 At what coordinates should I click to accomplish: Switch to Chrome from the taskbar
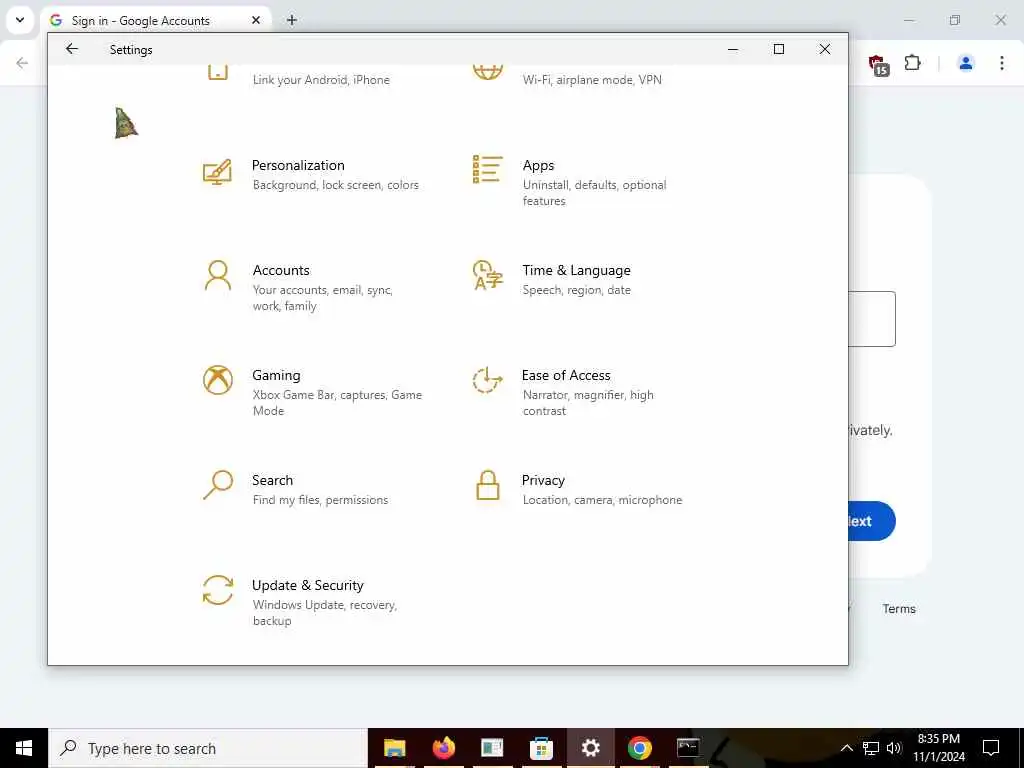639,748
